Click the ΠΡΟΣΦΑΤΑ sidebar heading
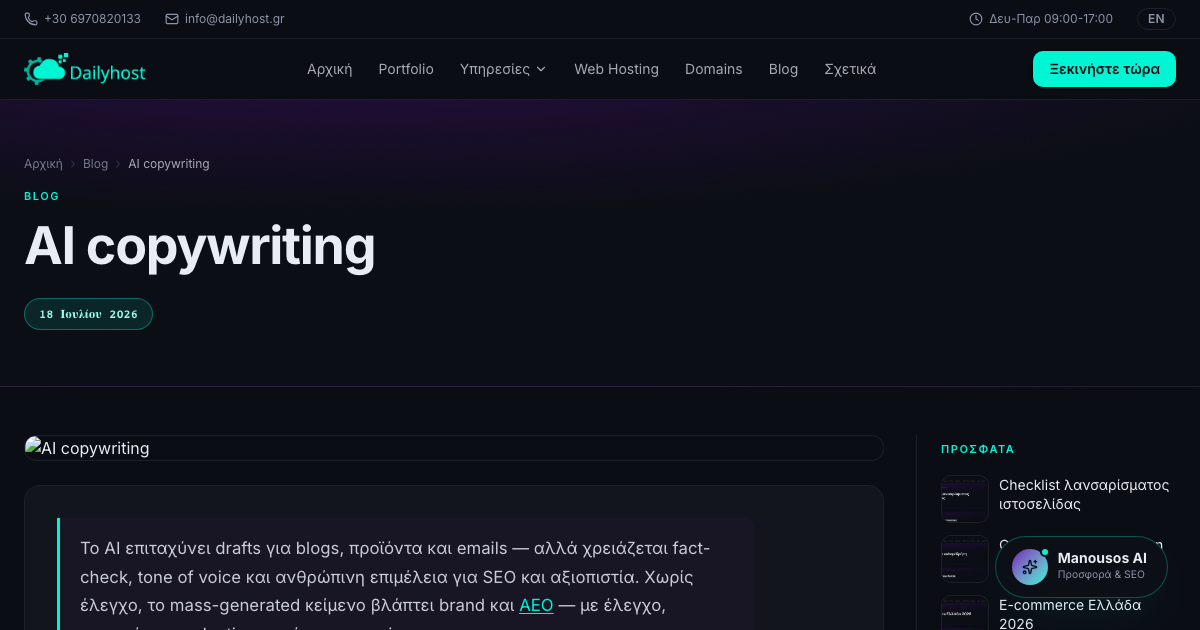The width and height of the screenshot is (1200, 630). 978,450
